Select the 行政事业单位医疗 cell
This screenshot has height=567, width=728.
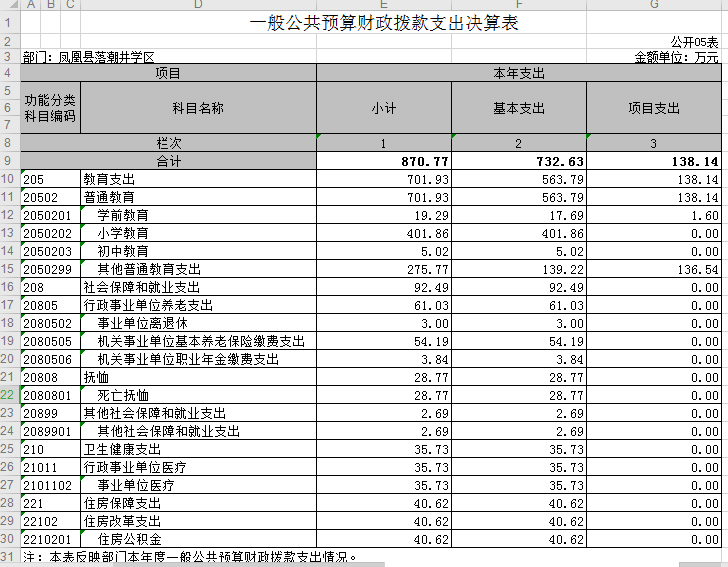[198, 467]
